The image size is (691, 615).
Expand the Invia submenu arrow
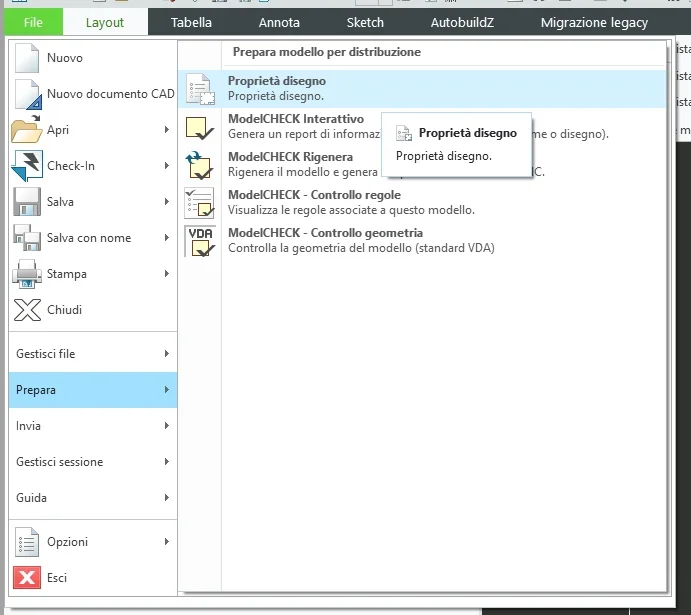(x=166, y=426)
